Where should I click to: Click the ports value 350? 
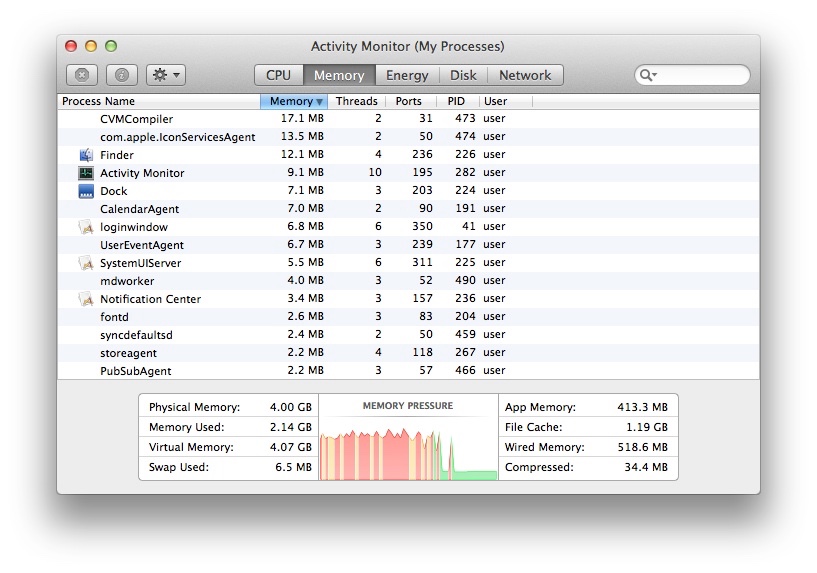422,226
